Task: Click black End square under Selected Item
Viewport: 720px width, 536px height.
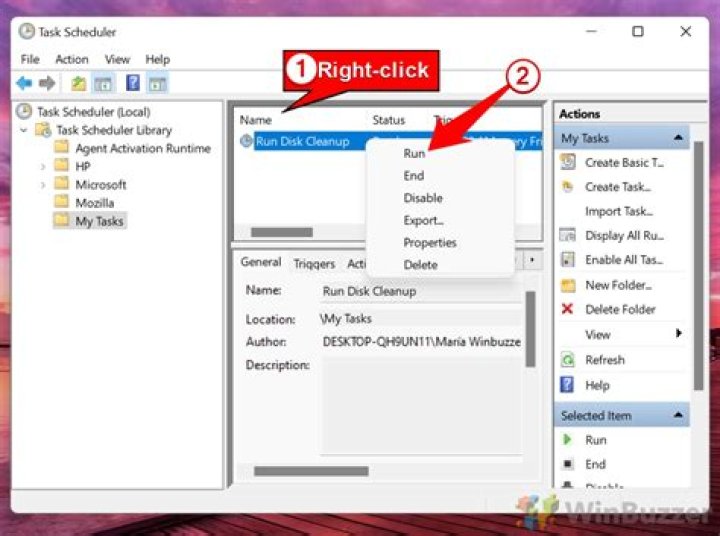Action: coord(568,464)
